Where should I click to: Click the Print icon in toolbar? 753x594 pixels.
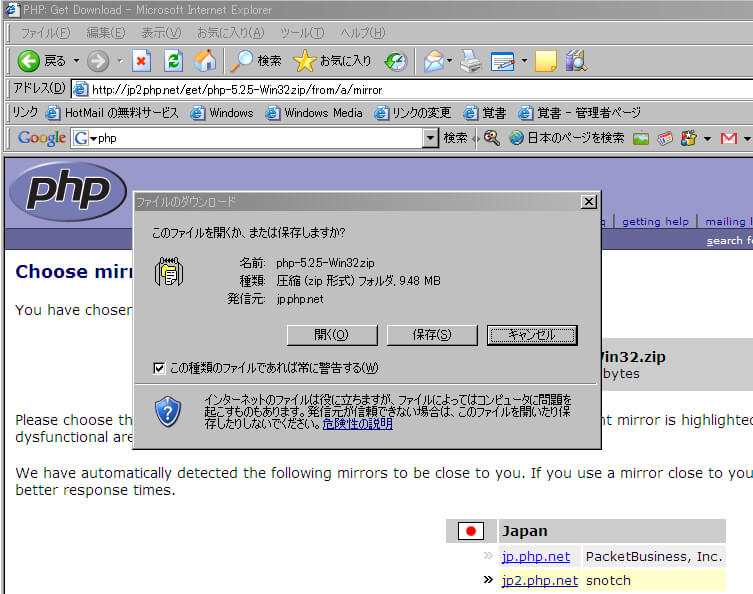click(x=471, y=61)
